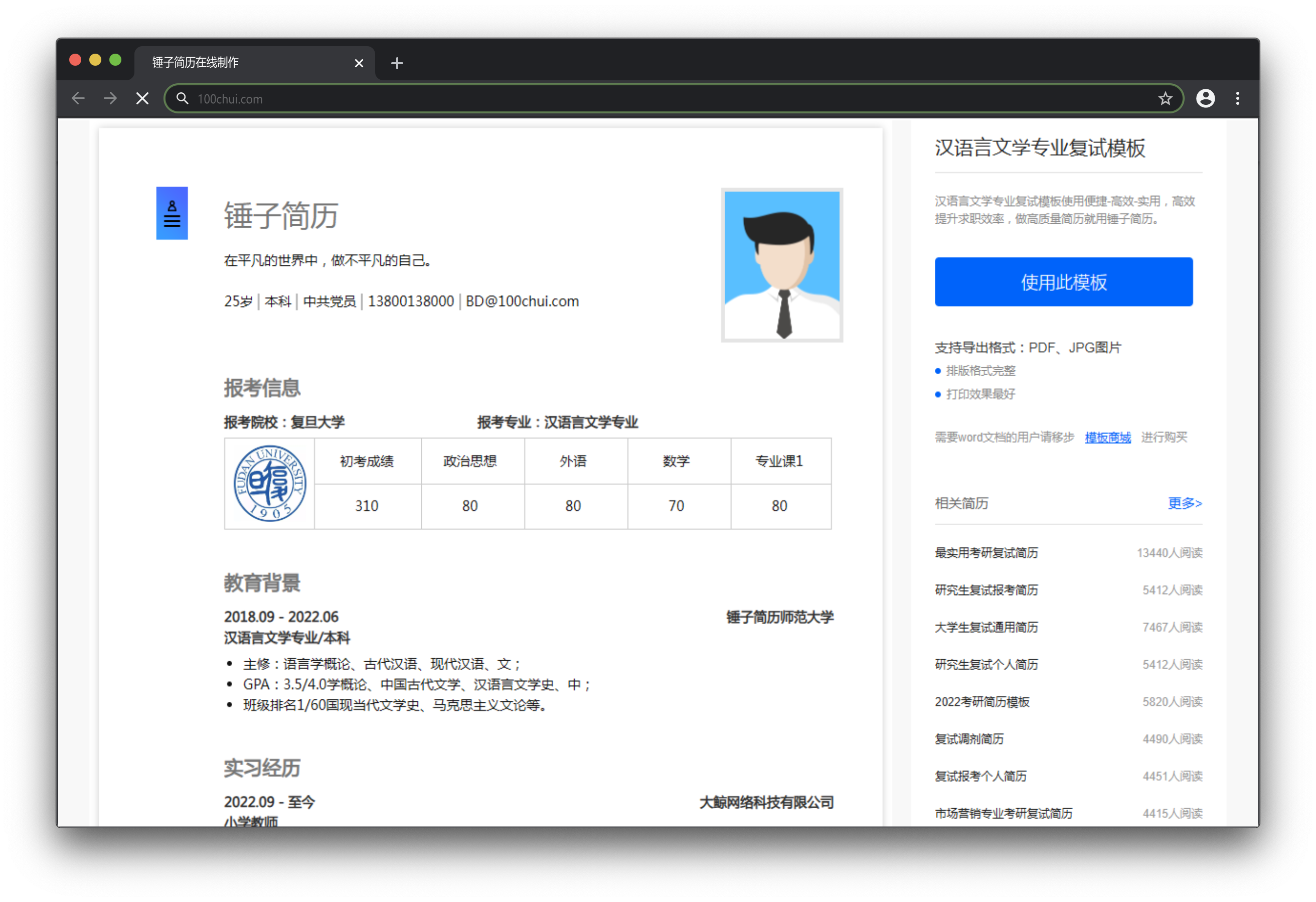The height and width of the screenshot is (902, 1316).
Task: Open 复试报考个人简历
Action: [980, 776]
